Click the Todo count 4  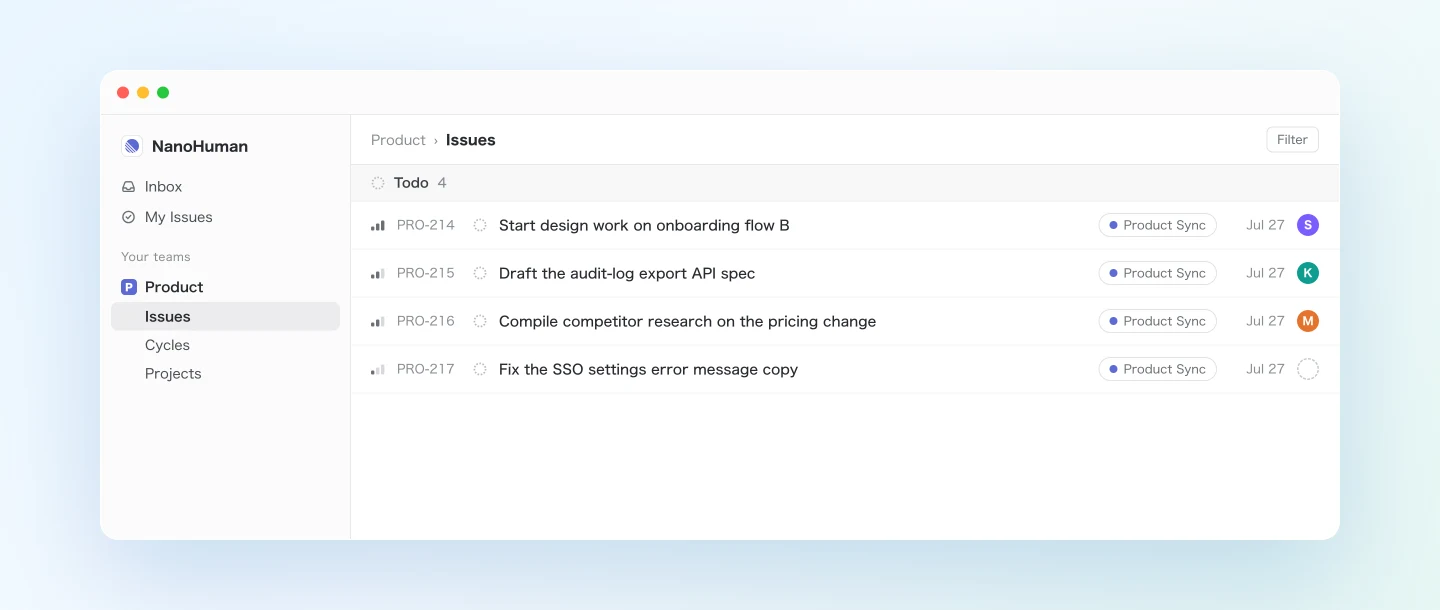click(x=442, y=183)
